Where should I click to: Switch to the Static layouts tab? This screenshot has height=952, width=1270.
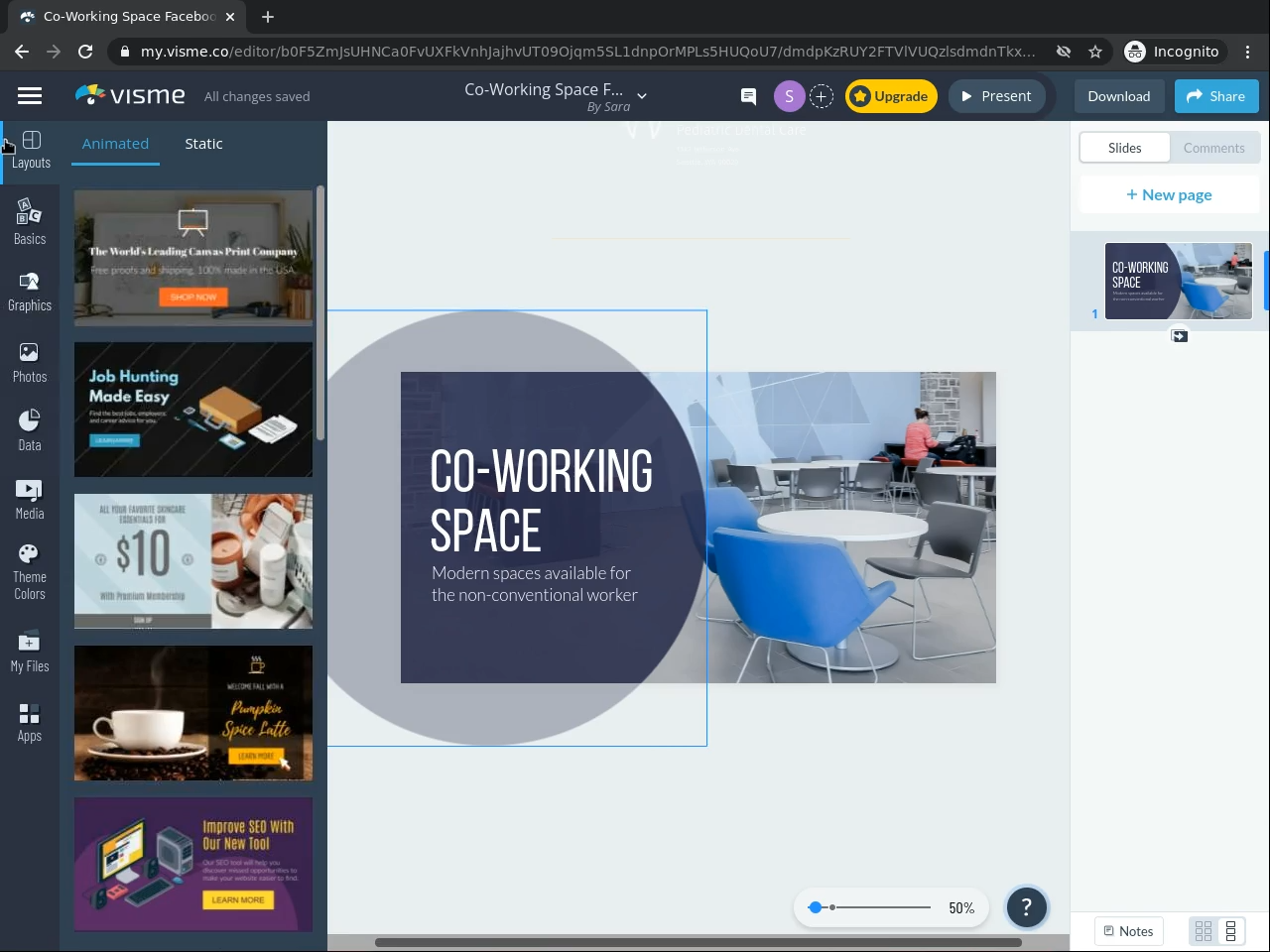click(x=203, y=144)
